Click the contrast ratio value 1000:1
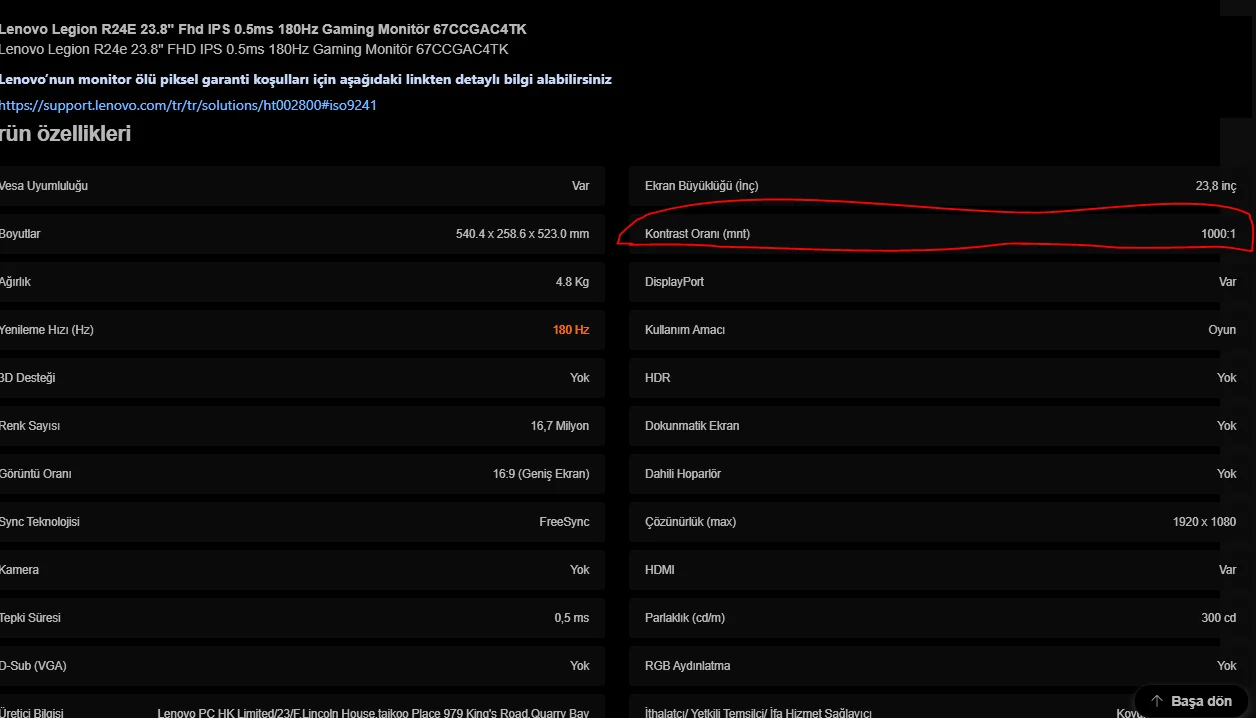The height and width of the screenshot is (718, 1256). (1219, 234)
